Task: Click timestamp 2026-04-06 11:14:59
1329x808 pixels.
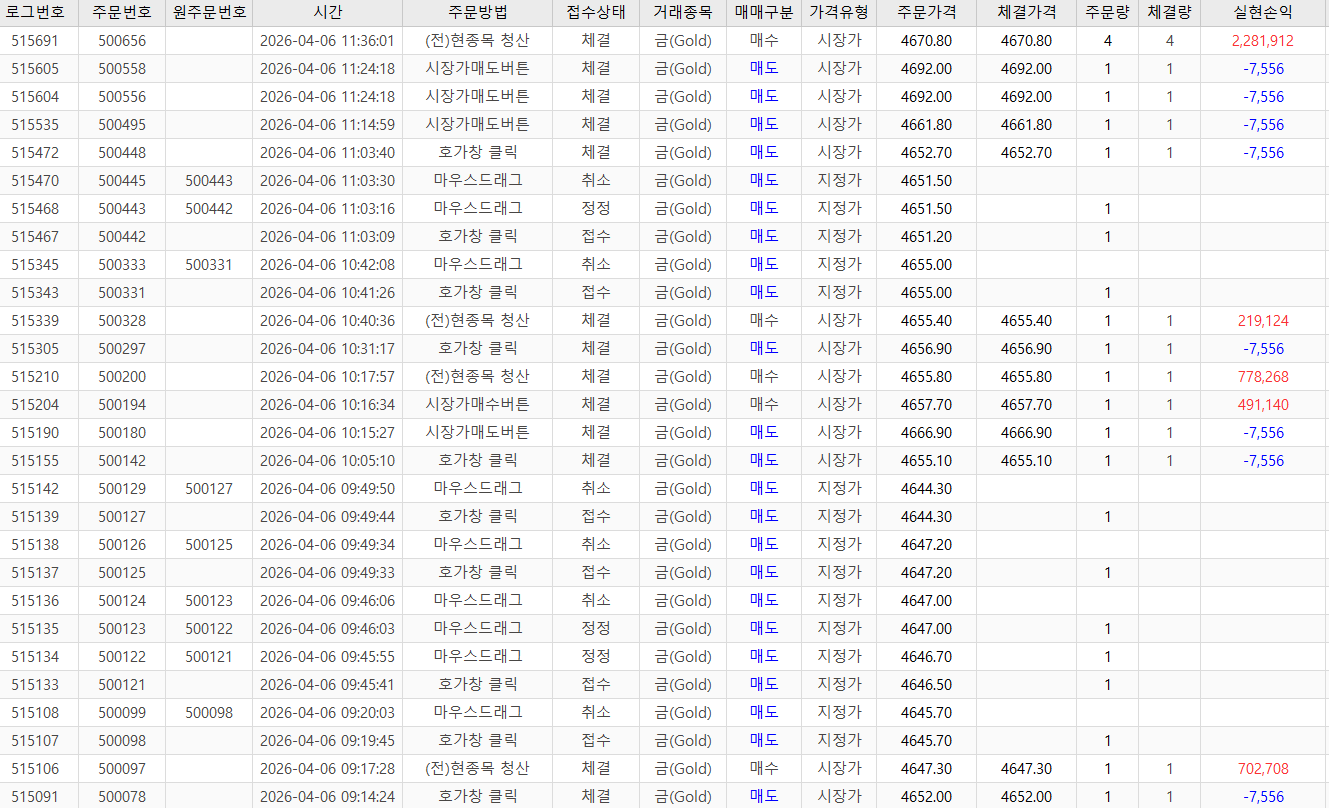Action: (x=327, y=125)
